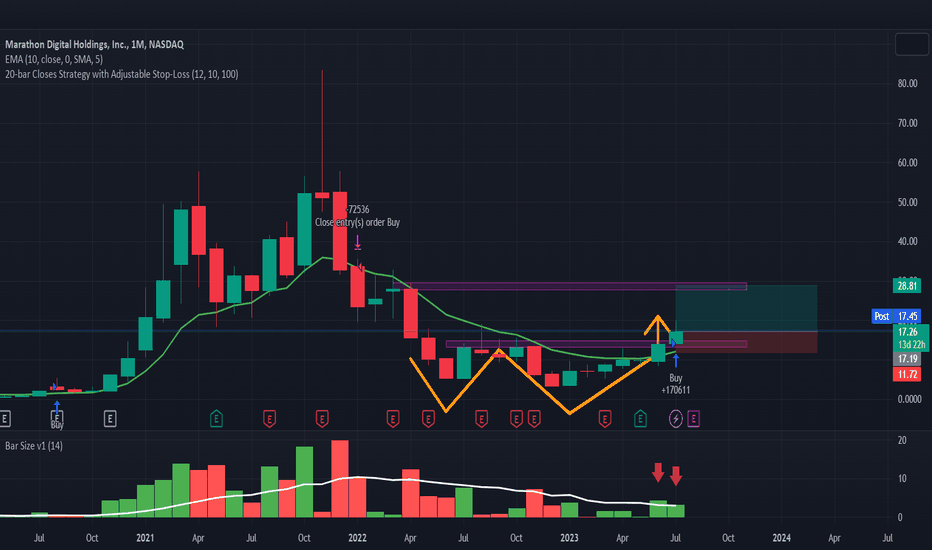Image resolution: width=932 pixels, height=550 pixels.
Task: Click the -72536 trade result label
Action: pos(358,209)
